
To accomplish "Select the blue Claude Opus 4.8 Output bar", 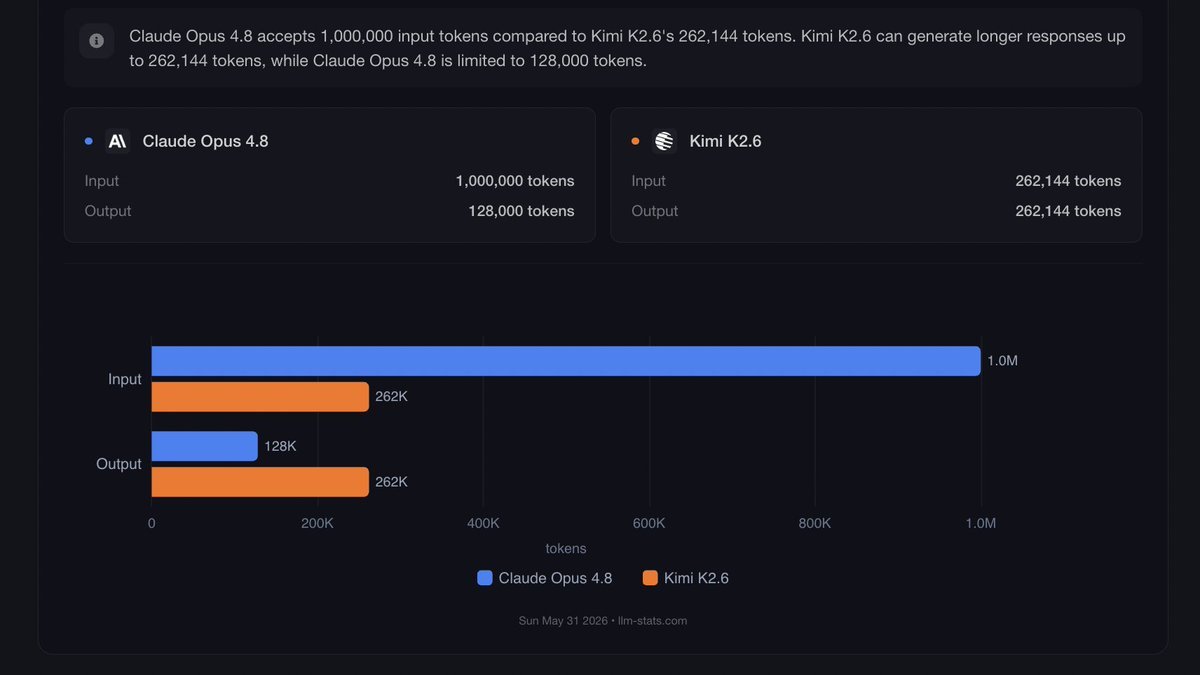I will pos(205,446).
